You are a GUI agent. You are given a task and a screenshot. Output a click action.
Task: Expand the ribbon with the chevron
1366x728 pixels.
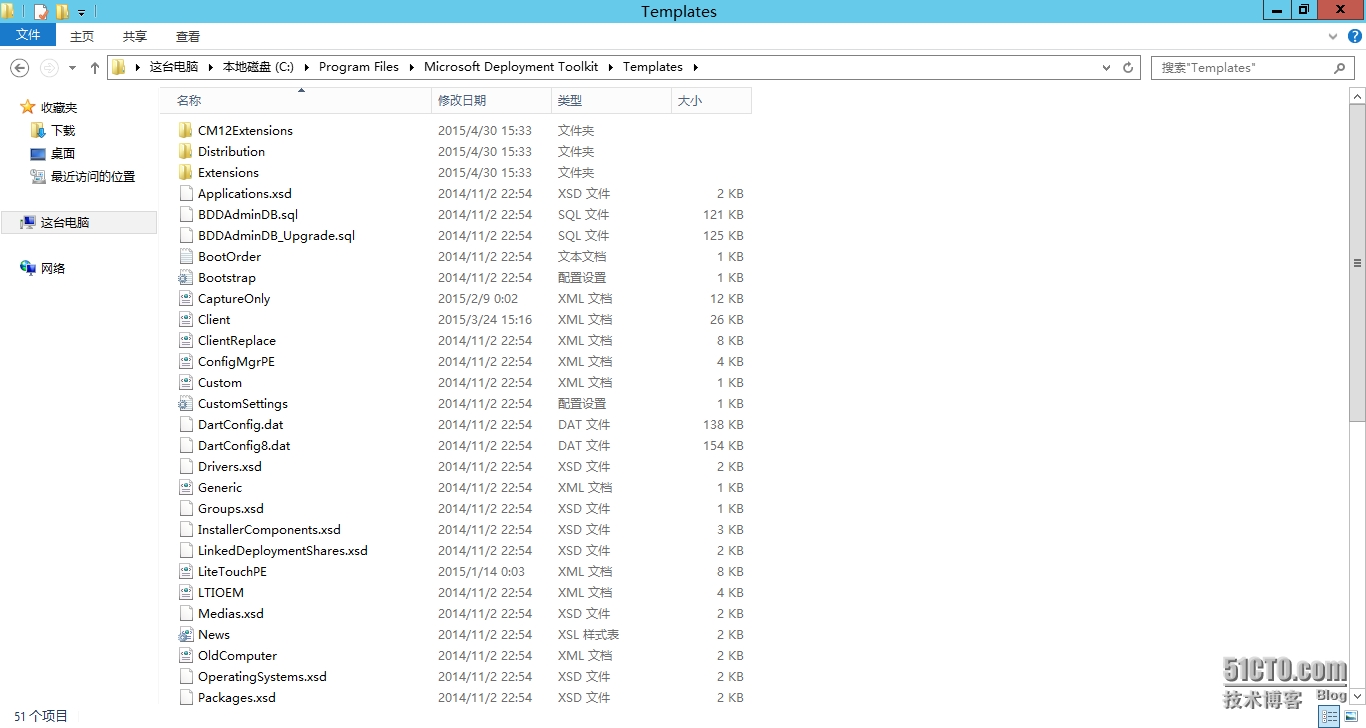pos(1333,36)
